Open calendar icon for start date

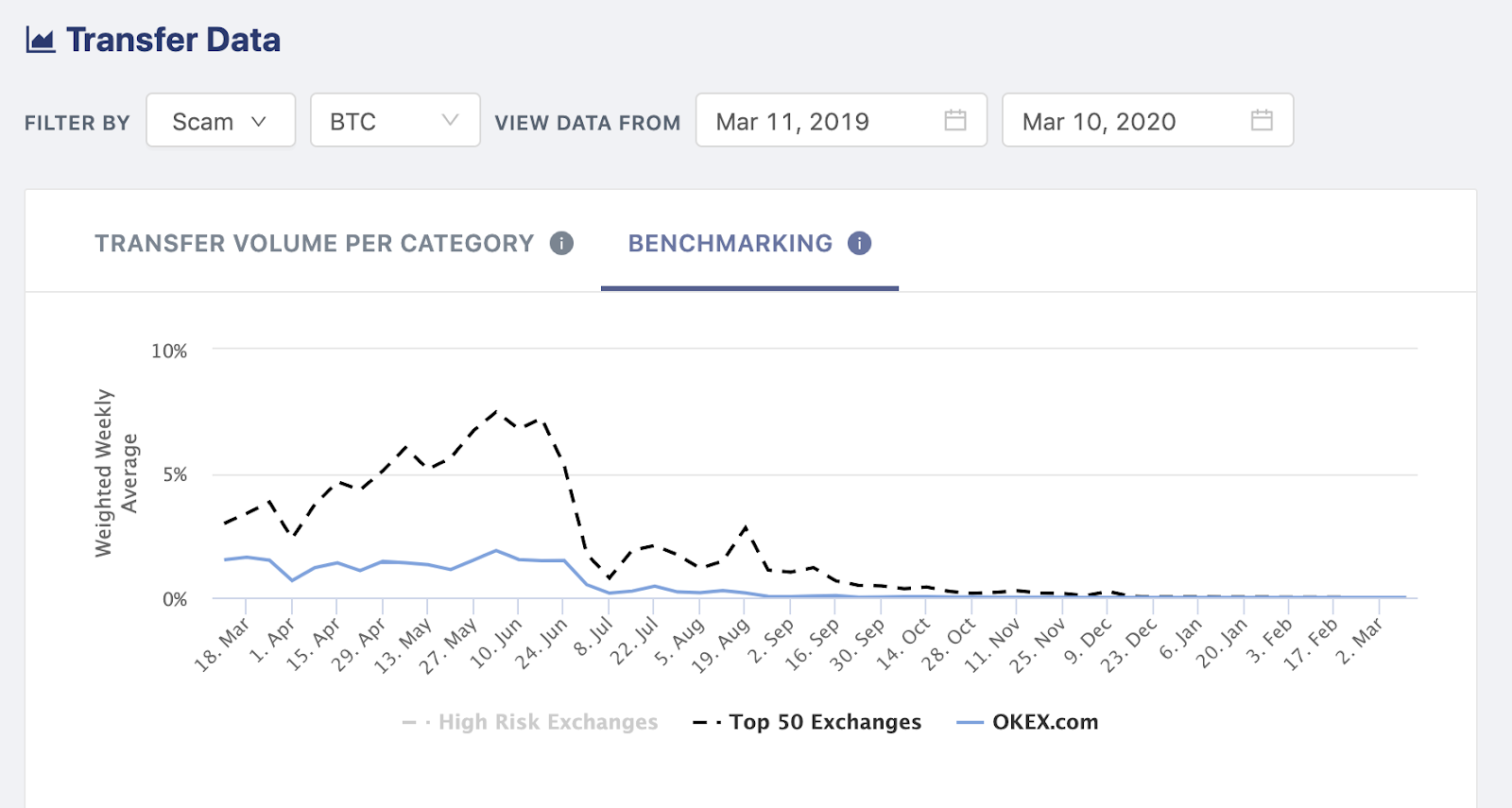click(x=955, y=120)
